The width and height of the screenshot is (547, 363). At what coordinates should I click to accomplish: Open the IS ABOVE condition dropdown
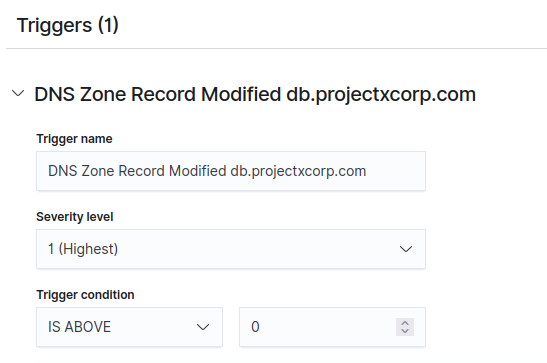tap(129, 327)
